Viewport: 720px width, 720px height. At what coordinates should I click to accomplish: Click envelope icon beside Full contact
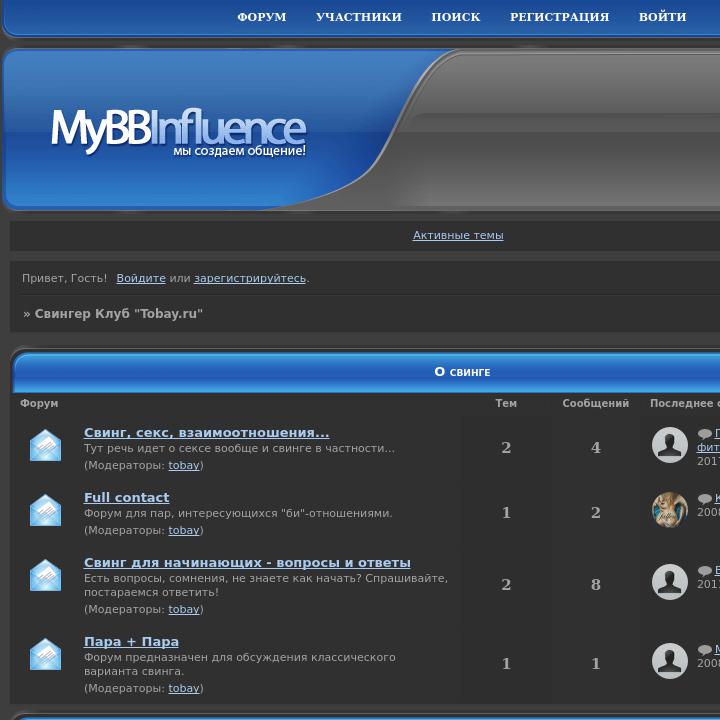click(x=45, y=510)
